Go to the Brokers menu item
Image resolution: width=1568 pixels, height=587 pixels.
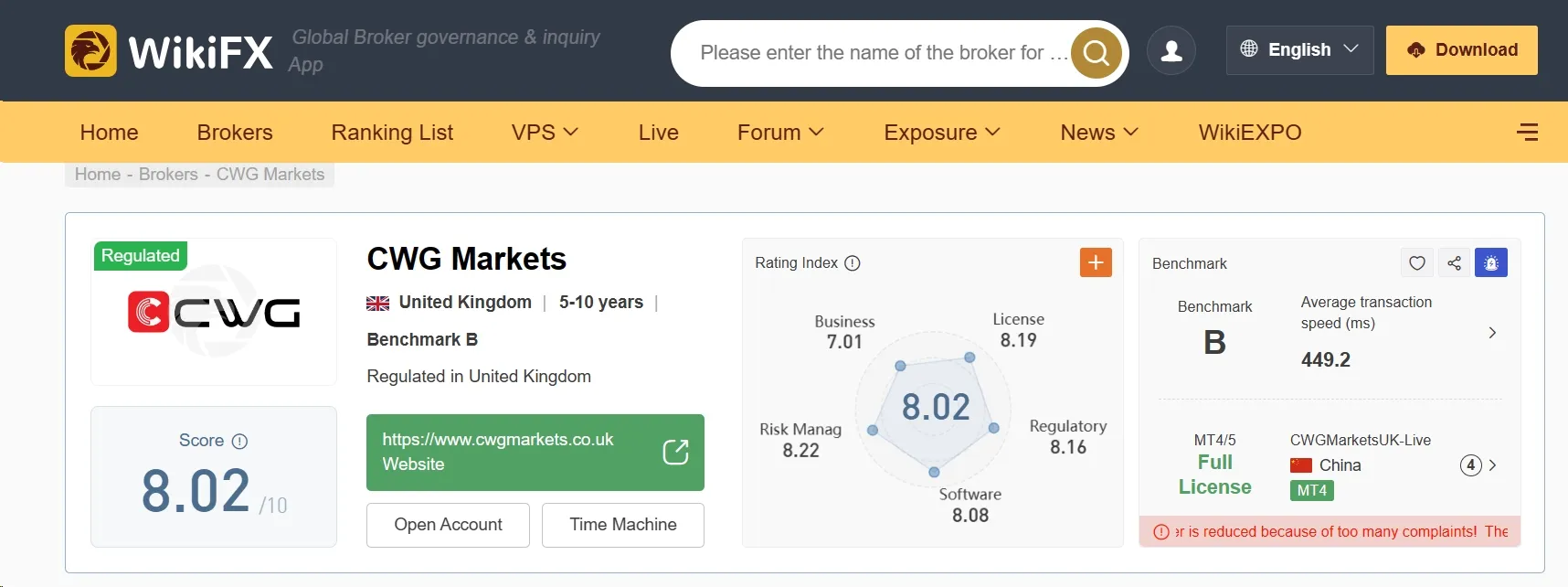235,133
